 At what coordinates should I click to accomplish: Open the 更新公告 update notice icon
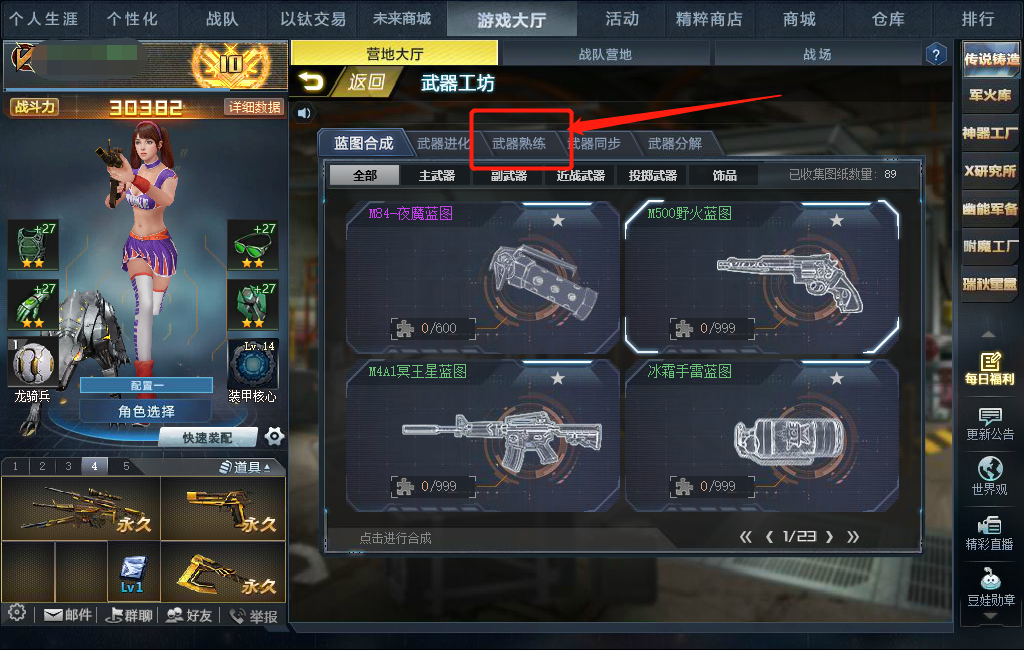click(990, 424)
